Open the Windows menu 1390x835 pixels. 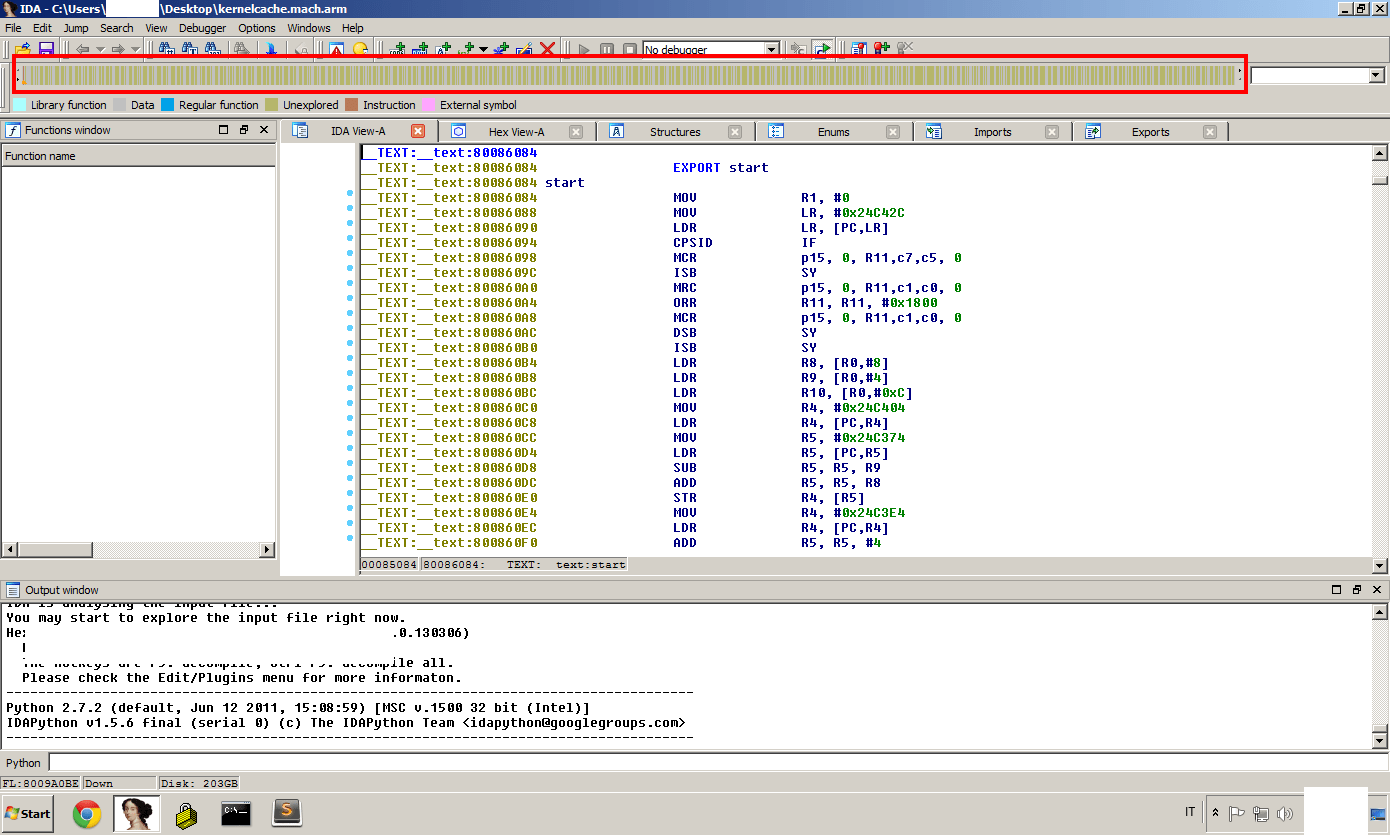coord(309,28)
